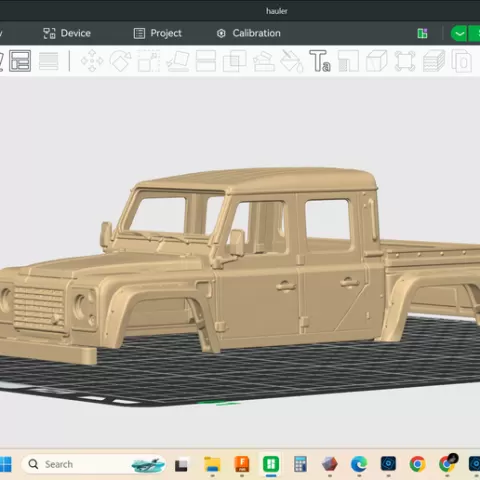480x480 pixels.
Task: Click the green Bambu Studio taskbar icon
Action: point(271,464)
